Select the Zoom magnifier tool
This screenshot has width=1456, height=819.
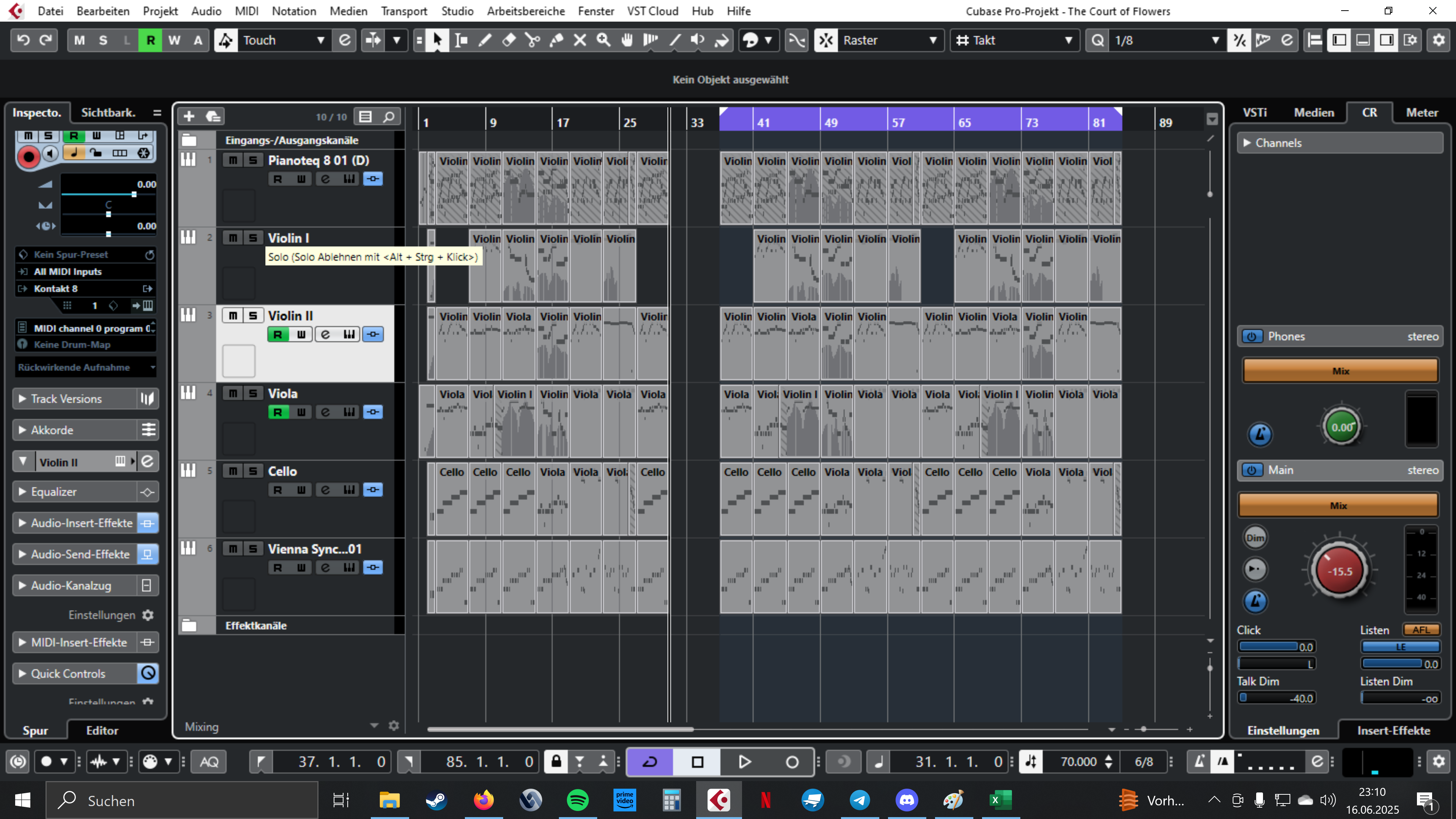coord(604,40)
